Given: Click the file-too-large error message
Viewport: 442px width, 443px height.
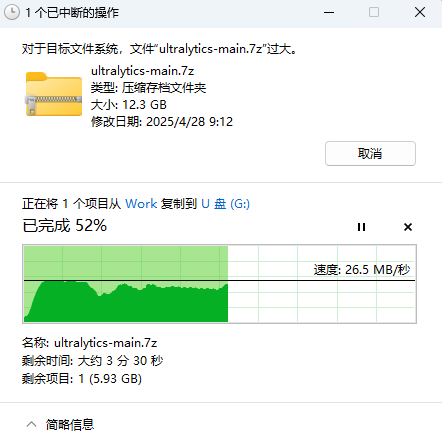Looking at the screenshot, I should (159, 49).
